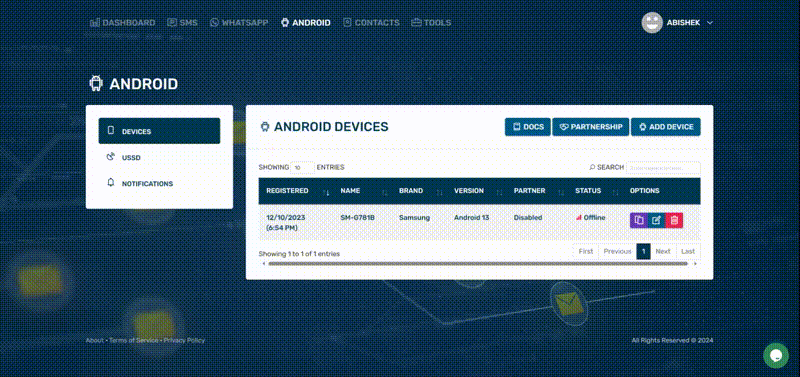Open the Tools nav item

[431, 23]
